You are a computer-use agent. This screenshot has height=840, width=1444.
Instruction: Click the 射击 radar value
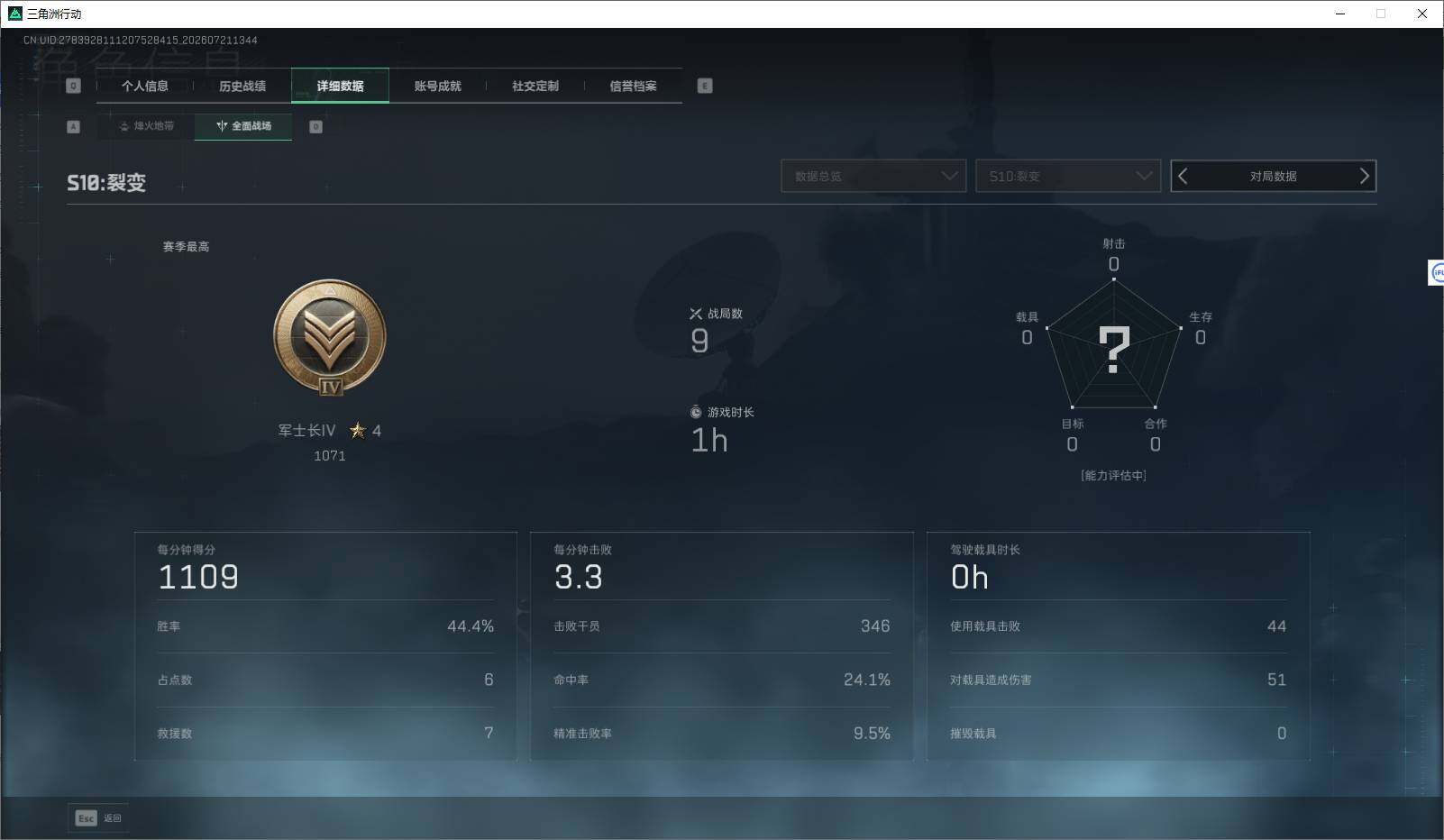coord(1114,264)
